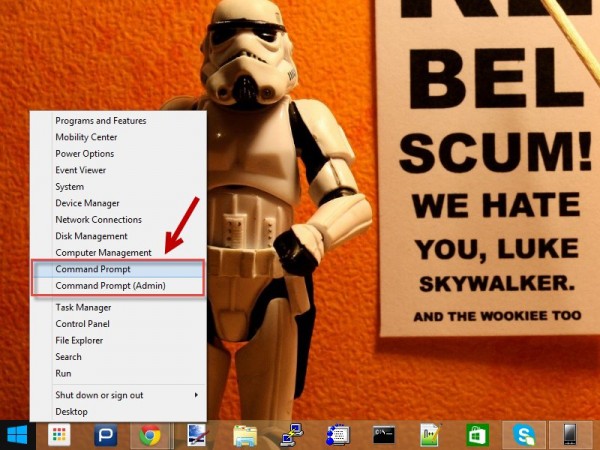Select Programs and Features from menu
600x450 pixels.
click(x=101, y=121)
